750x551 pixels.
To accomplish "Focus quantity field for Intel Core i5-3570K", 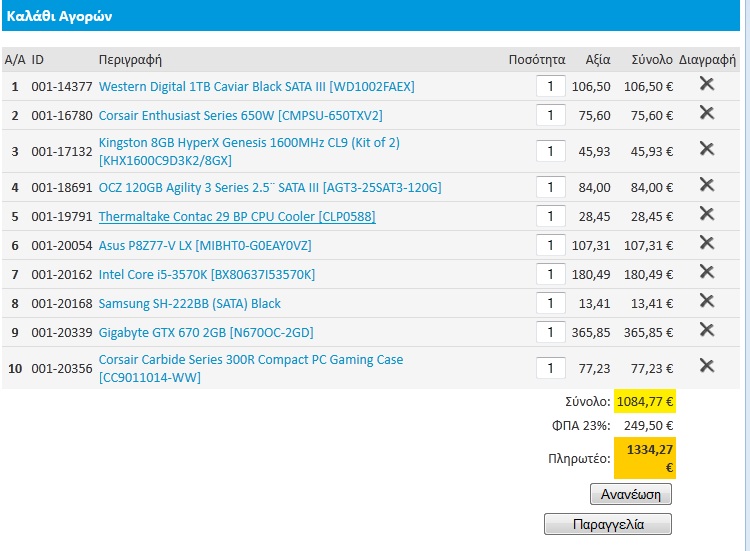I will [x=551, y=274].
